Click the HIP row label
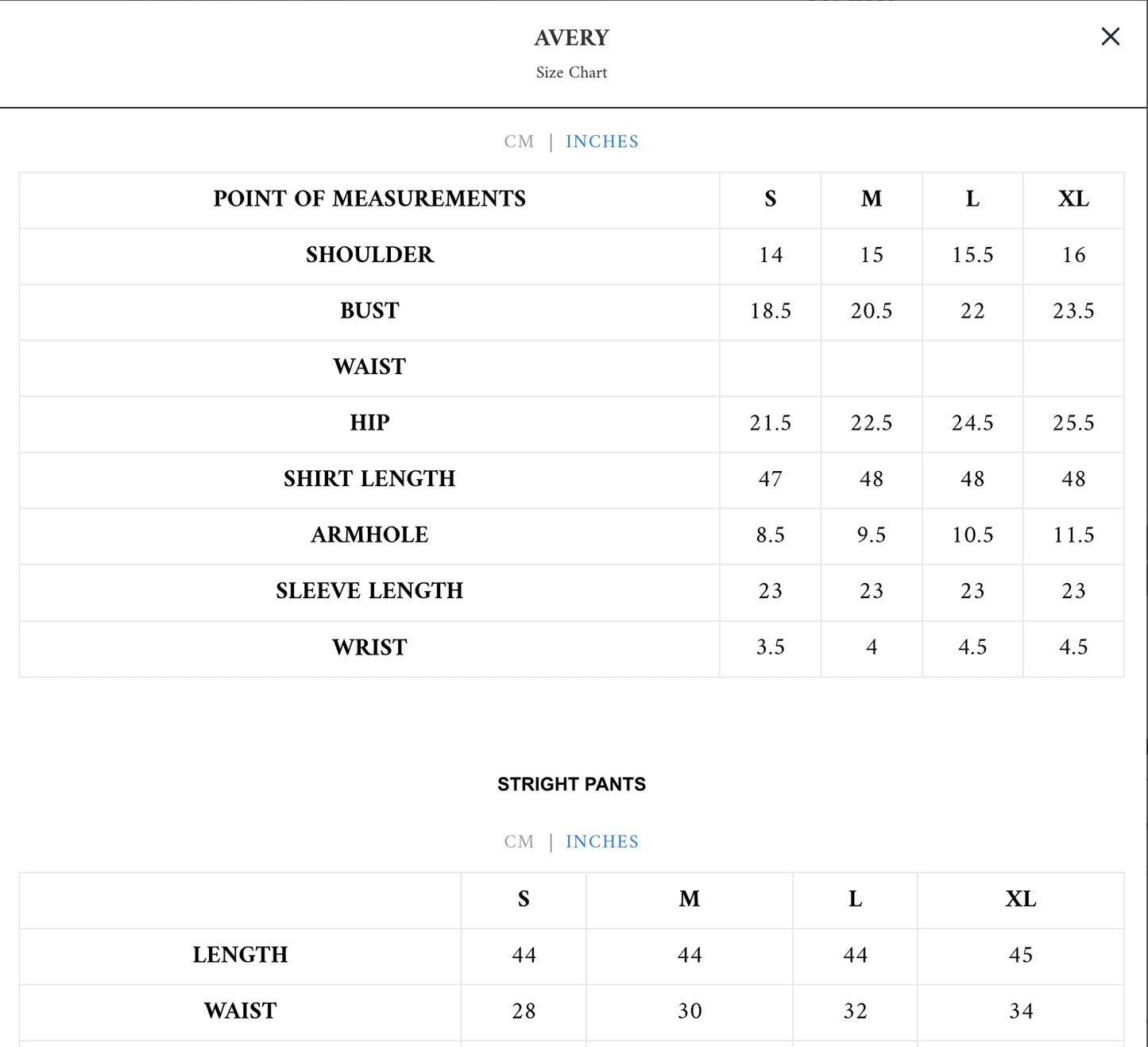 coord(369,423)
